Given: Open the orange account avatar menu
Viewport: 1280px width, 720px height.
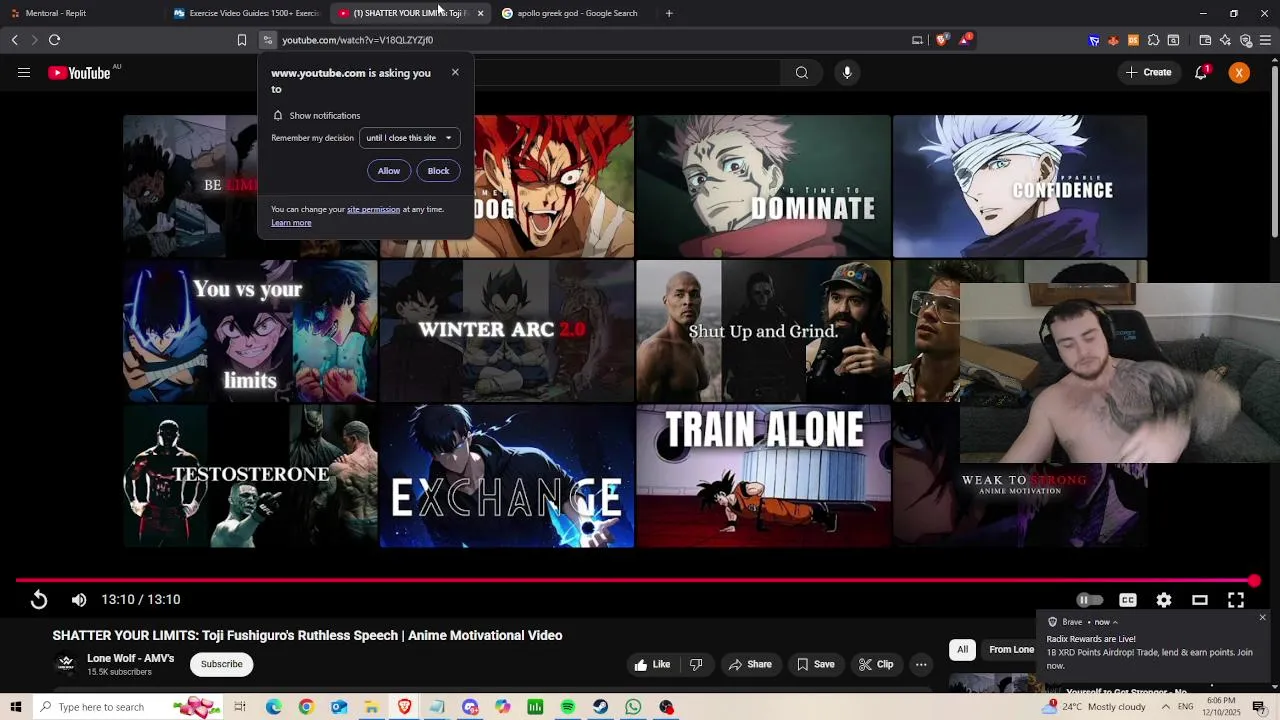Looking at the screenshot, I should click(1239, 73).
